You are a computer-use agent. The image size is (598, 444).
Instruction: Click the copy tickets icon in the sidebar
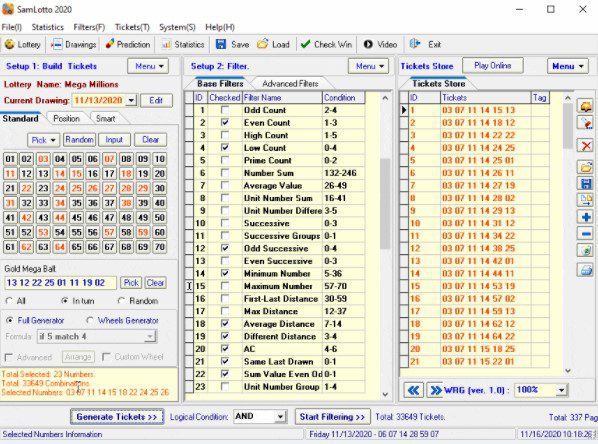[x=586, y=200]
